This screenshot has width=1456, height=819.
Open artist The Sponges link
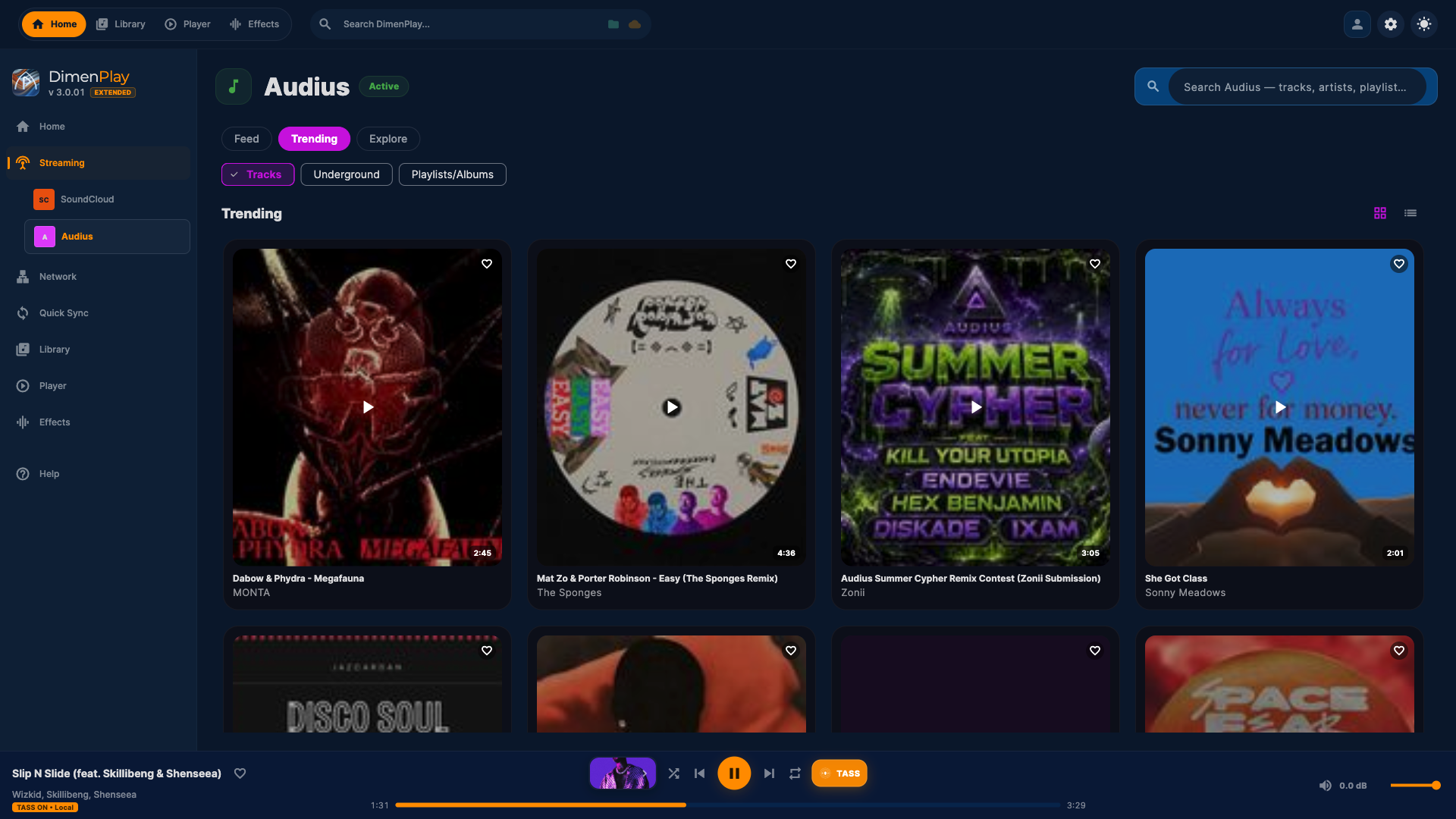tap(569, 593)
